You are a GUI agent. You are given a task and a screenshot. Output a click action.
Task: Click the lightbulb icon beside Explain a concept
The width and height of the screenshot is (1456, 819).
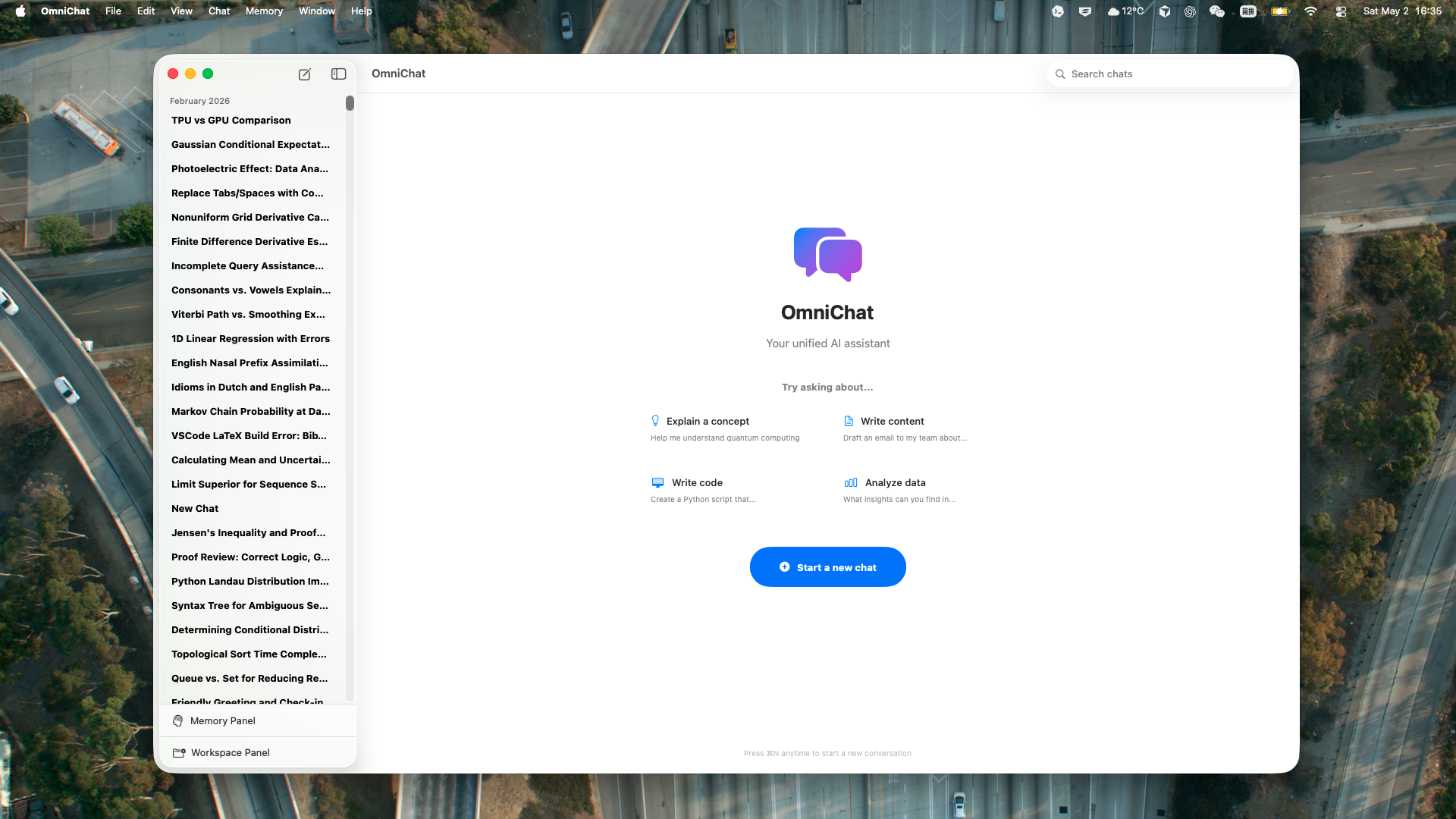click(x=655, y=421)
